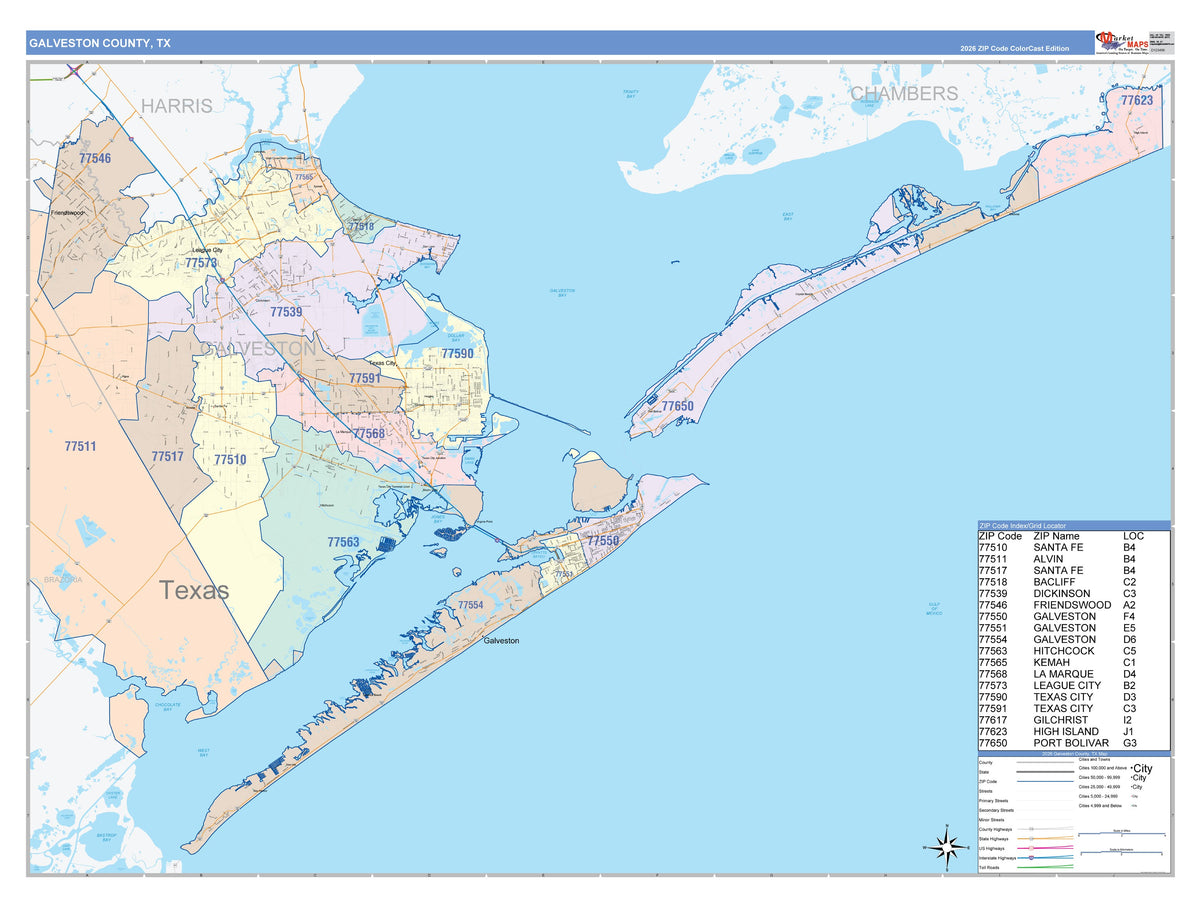Click the 'League City' city name on the map
Viewport: 1200px width, 908px height.
click(x=208, y=250)
